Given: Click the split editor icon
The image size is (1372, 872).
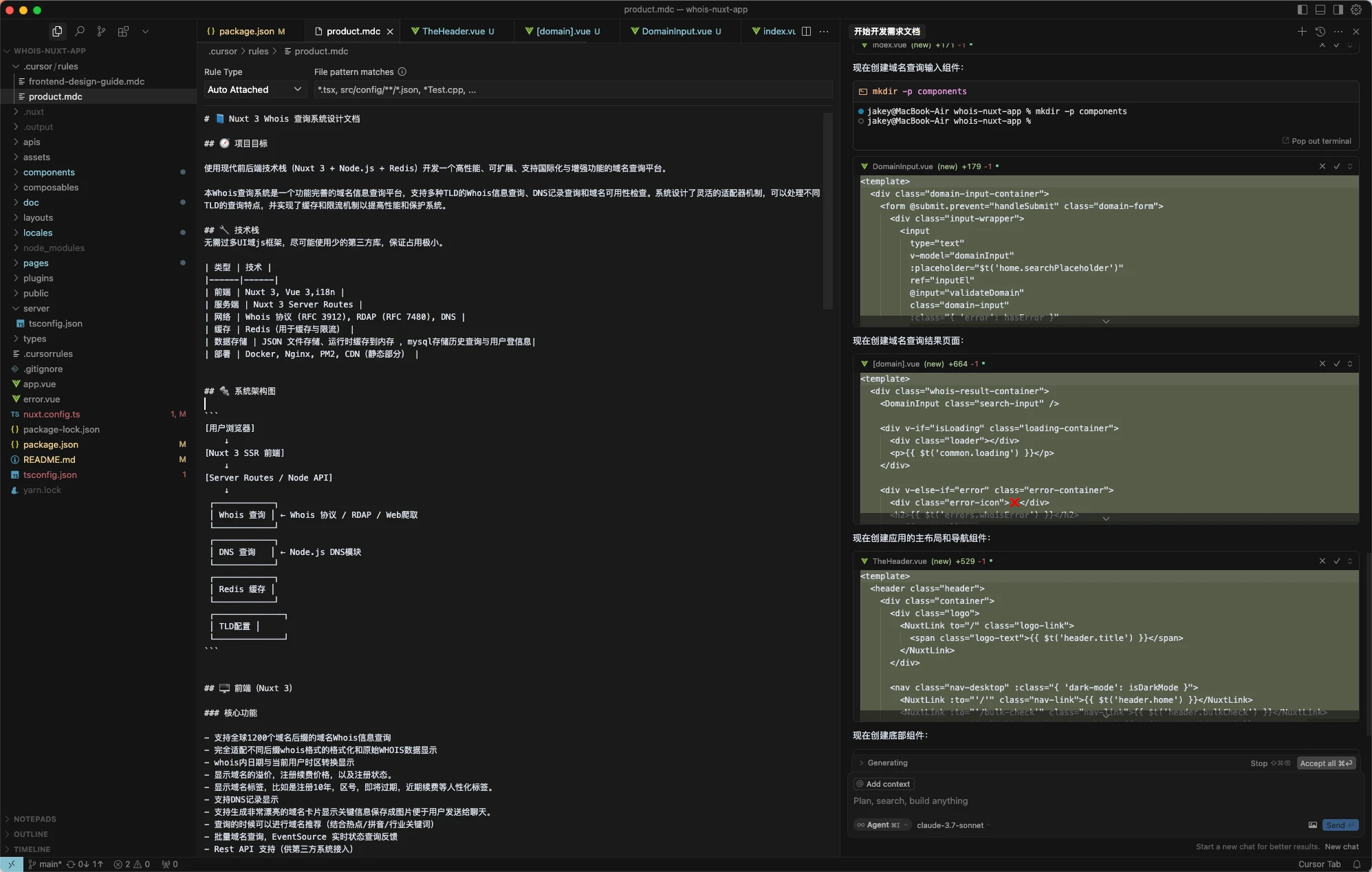Looking at the screenshot, I should click(806, 31).
